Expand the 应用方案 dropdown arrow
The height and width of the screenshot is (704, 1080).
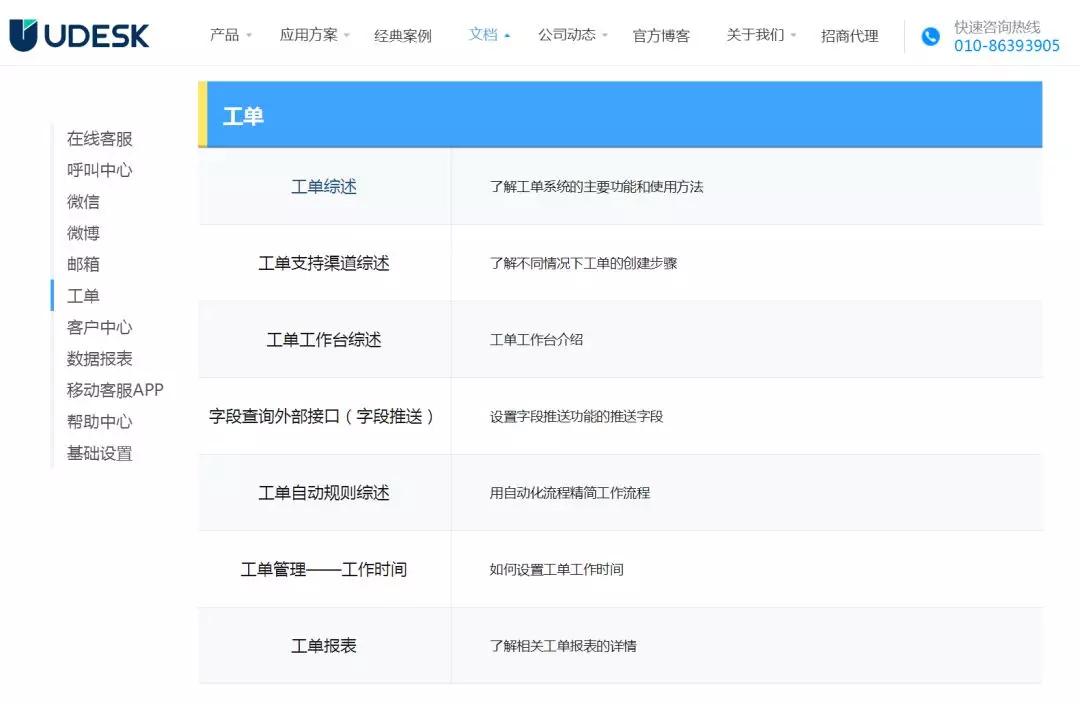click(347, 35)
